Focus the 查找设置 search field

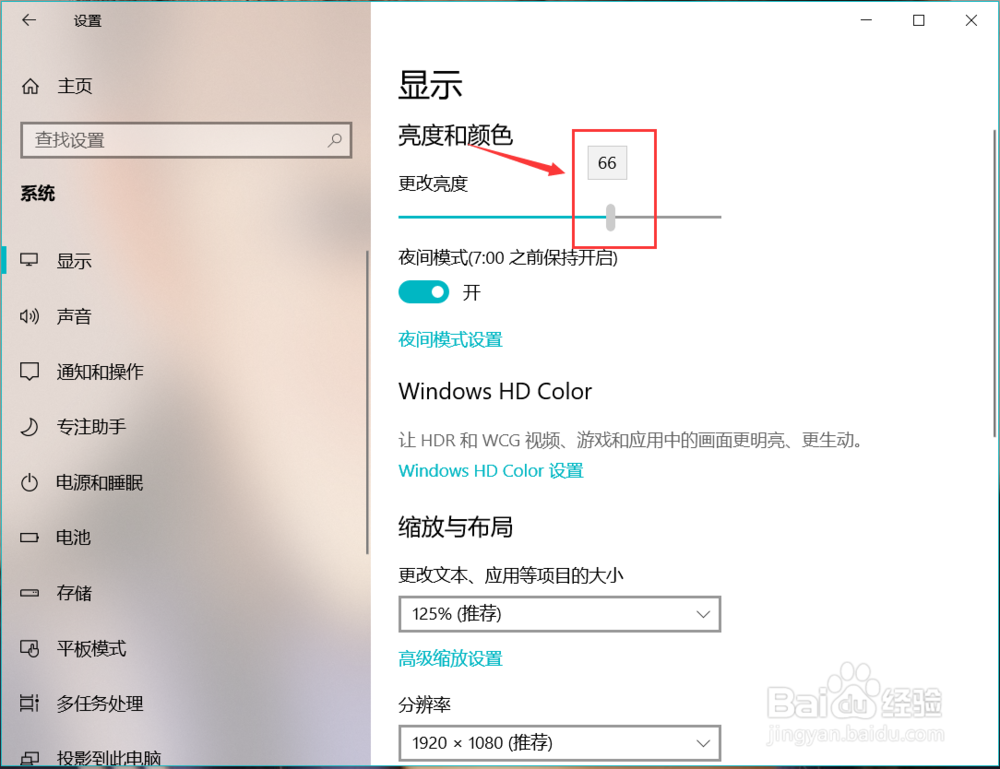(186, 140)
